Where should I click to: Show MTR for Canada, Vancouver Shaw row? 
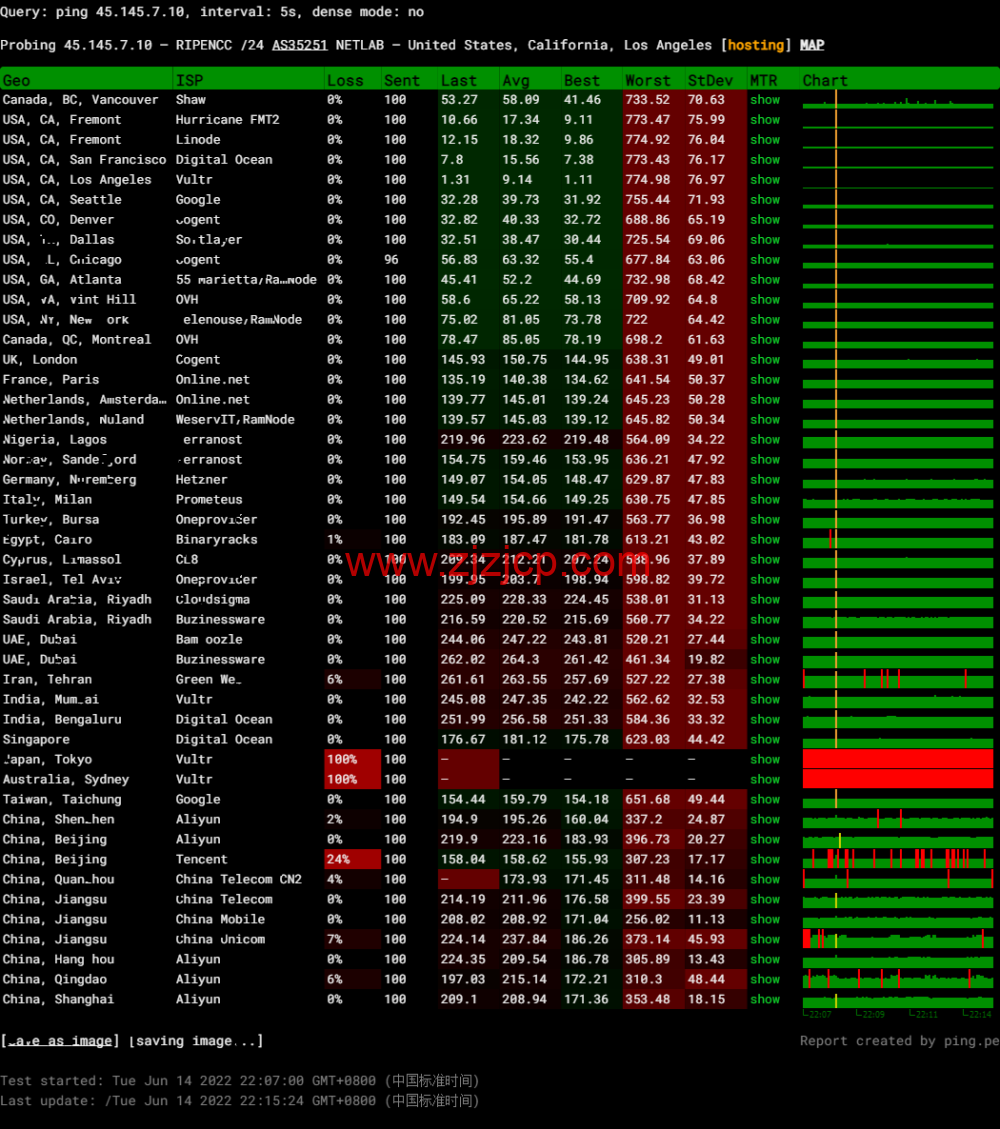click(765, 100)
